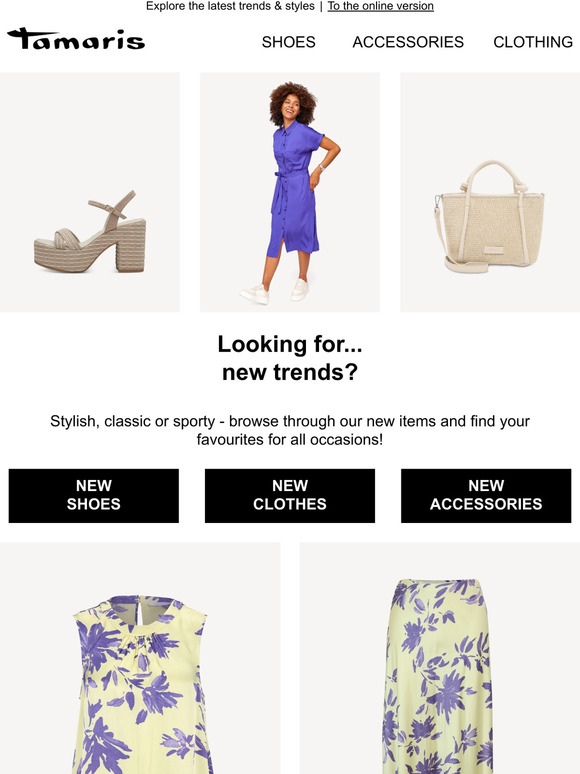Image resolution: width=580 pixels, height=774 pixels.
Task: Open the SHOES menu item
Action: coord(288,42)
